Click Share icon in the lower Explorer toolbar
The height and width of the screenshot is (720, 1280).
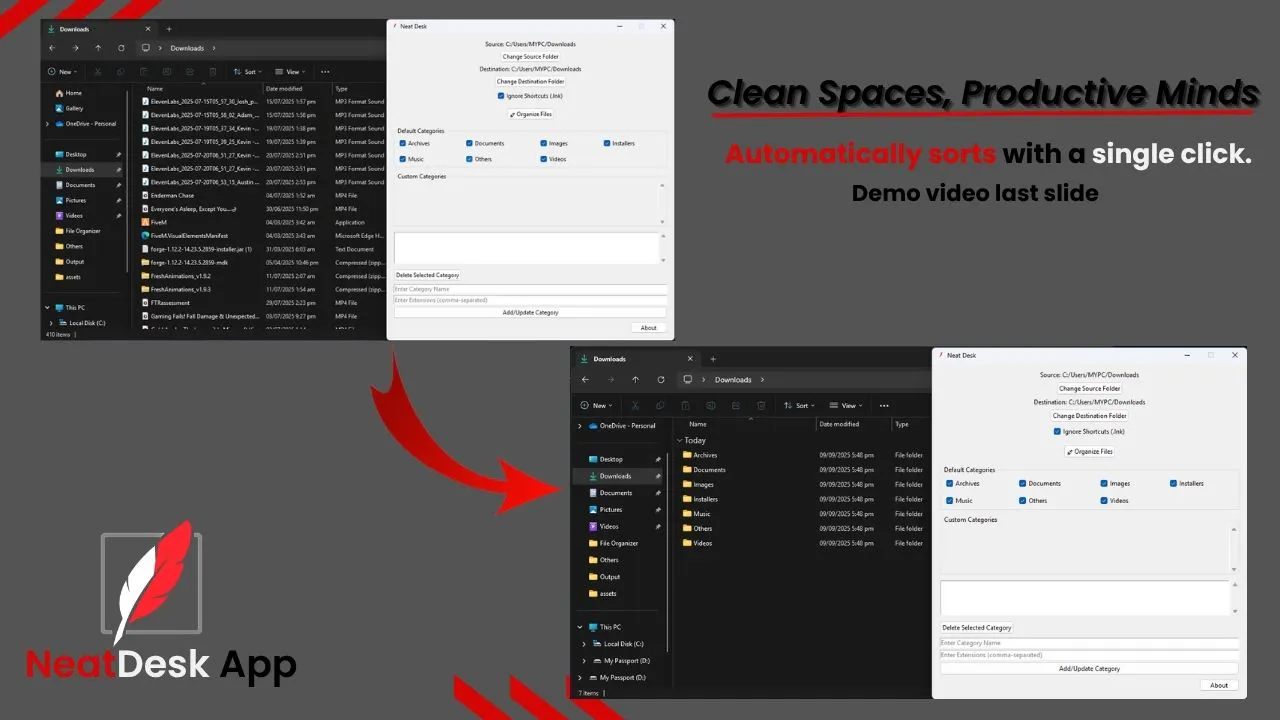pyautogui.click(x=736, y=406)
